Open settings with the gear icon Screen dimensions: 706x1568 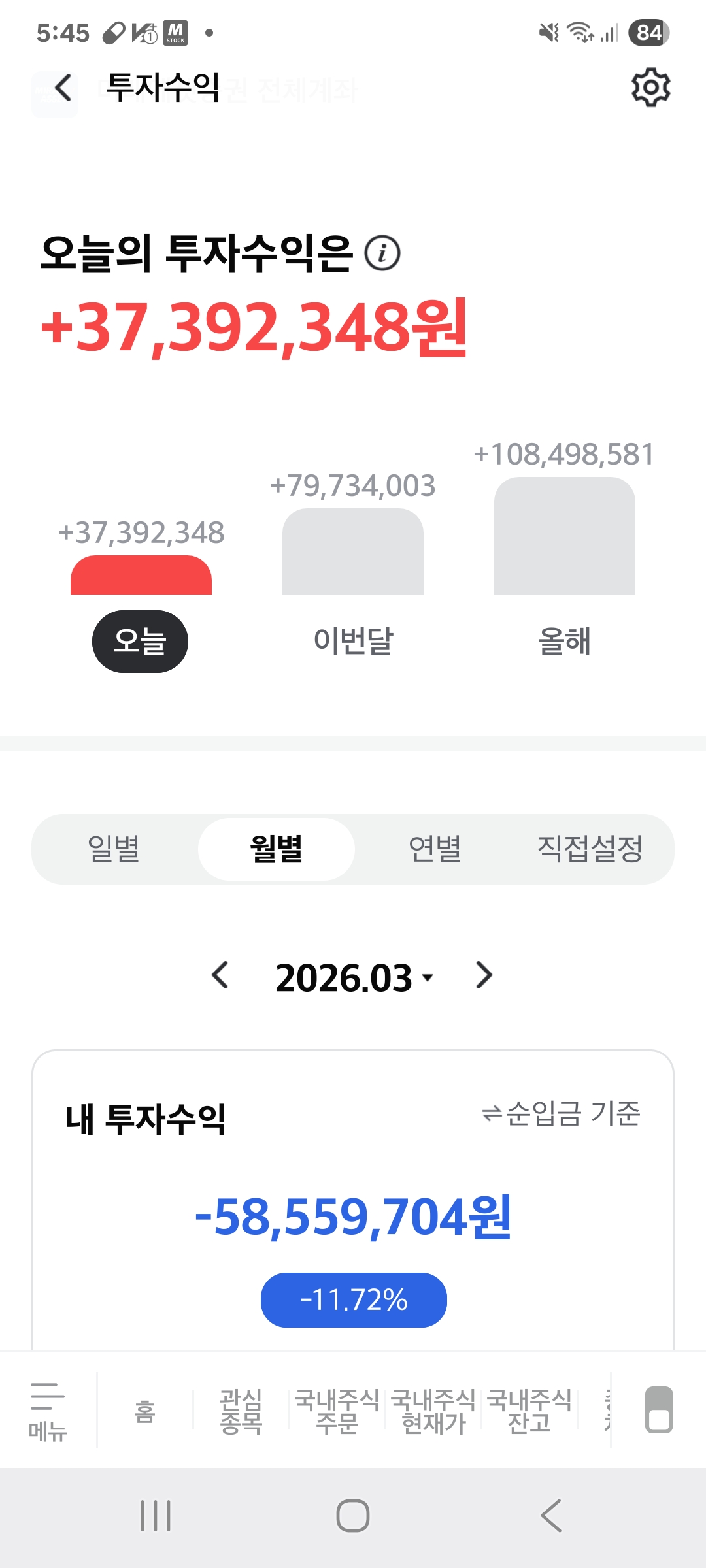coord(650,87)
